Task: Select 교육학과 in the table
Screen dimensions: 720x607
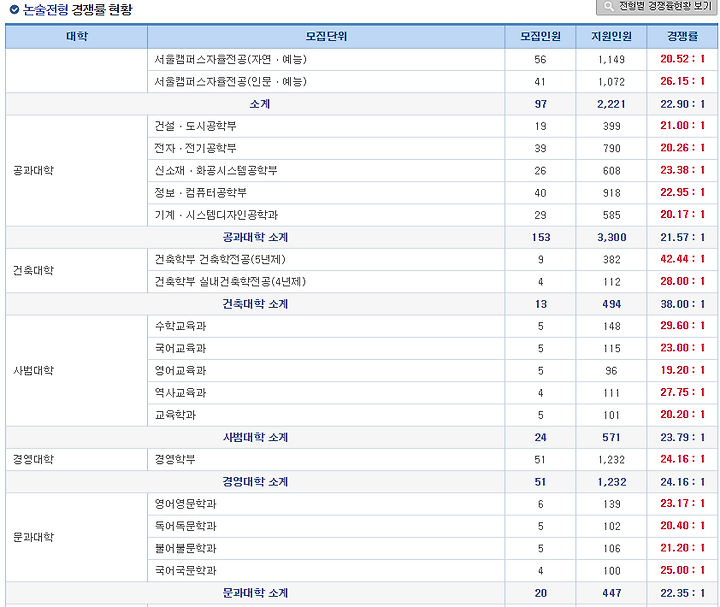Action: pos(175,415)
